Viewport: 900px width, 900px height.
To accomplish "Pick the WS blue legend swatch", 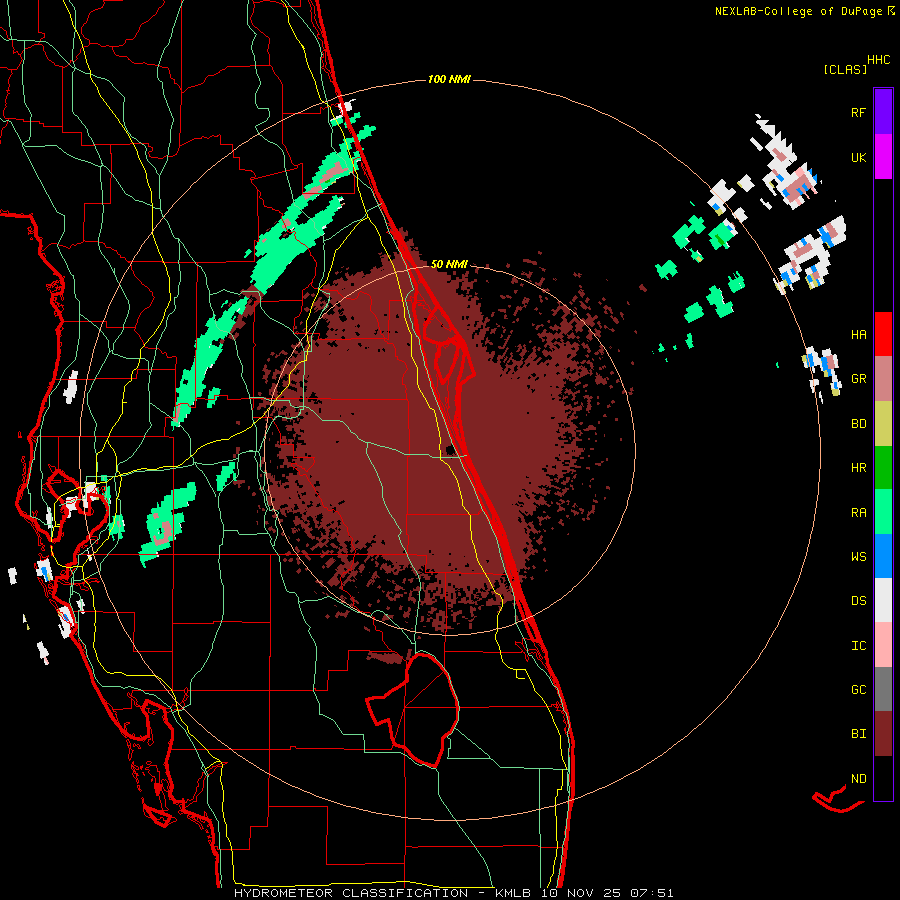I will click(883, 556).
